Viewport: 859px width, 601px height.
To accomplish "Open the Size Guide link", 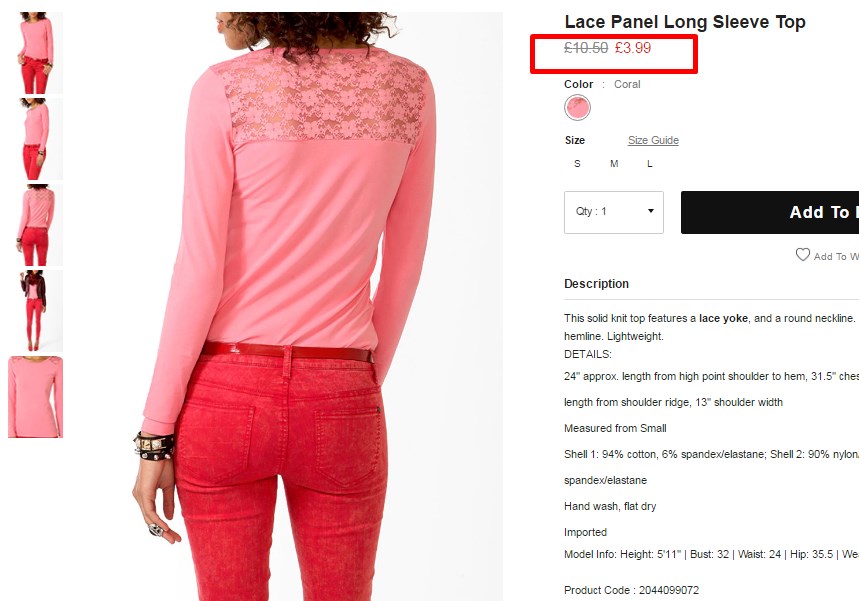I will (653, 140).
